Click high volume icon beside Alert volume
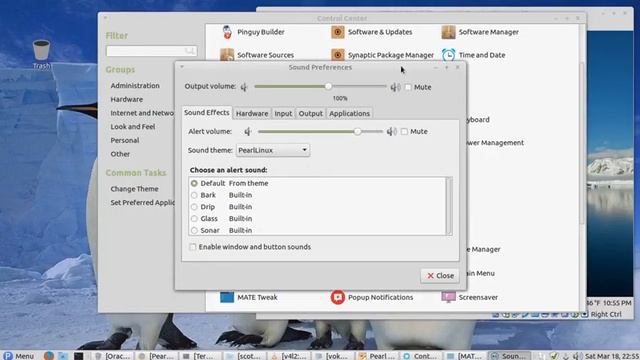The height and width of the screenshot is (360, 640). point(391,131)
